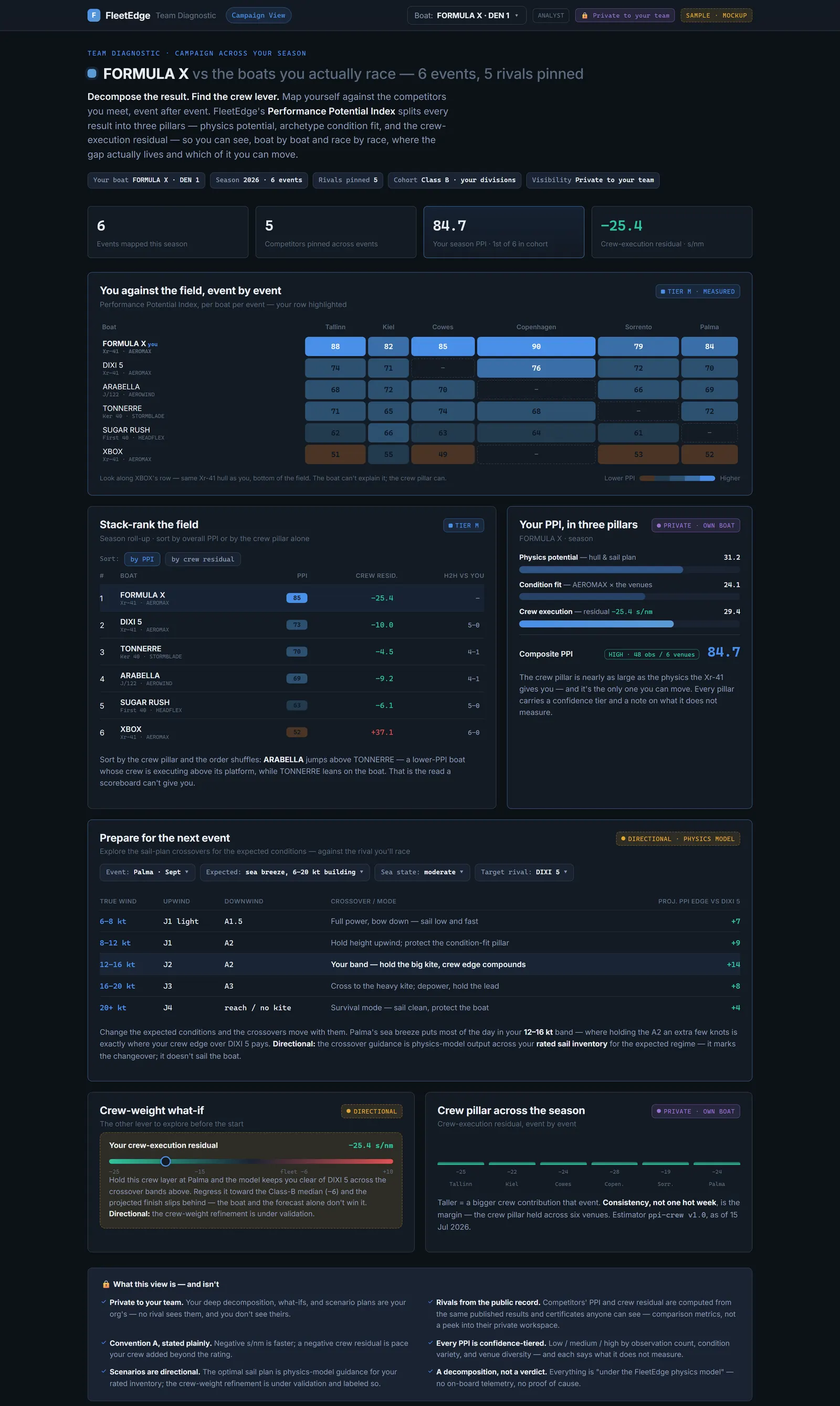840x1406 pixels.
Task: Click DIXI 5's Copenhagen cell showing 76
Action: point(536,368)
